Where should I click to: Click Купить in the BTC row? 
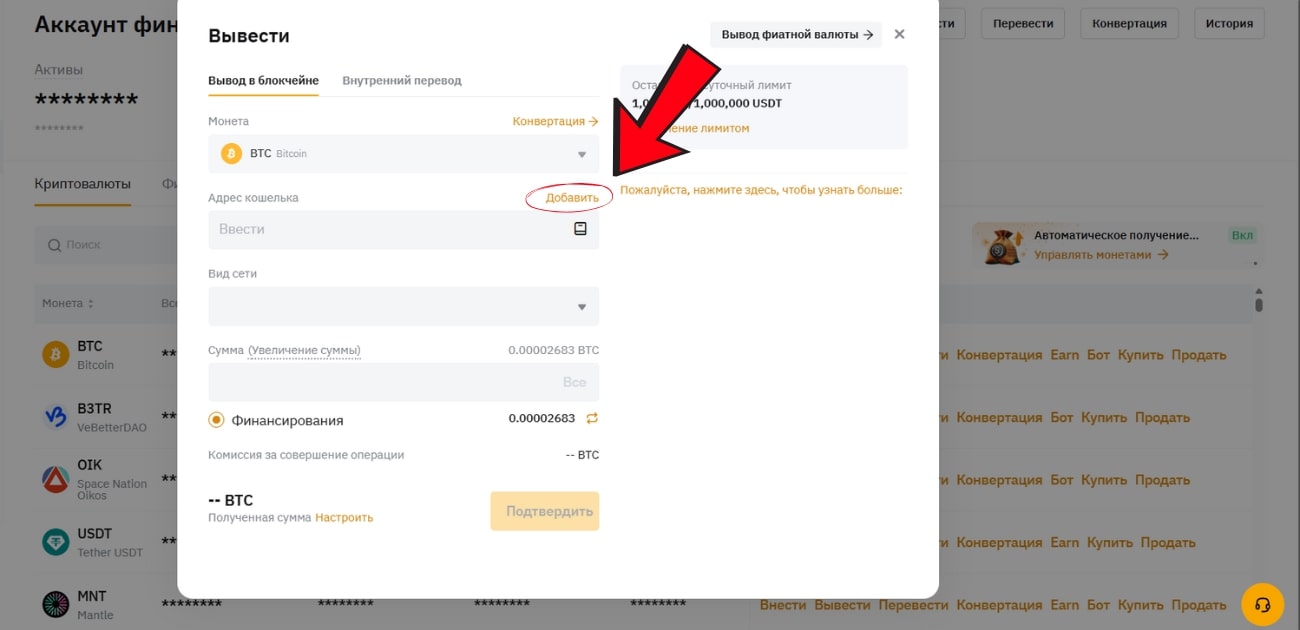pyautogui.click(x=1141, y=355)
